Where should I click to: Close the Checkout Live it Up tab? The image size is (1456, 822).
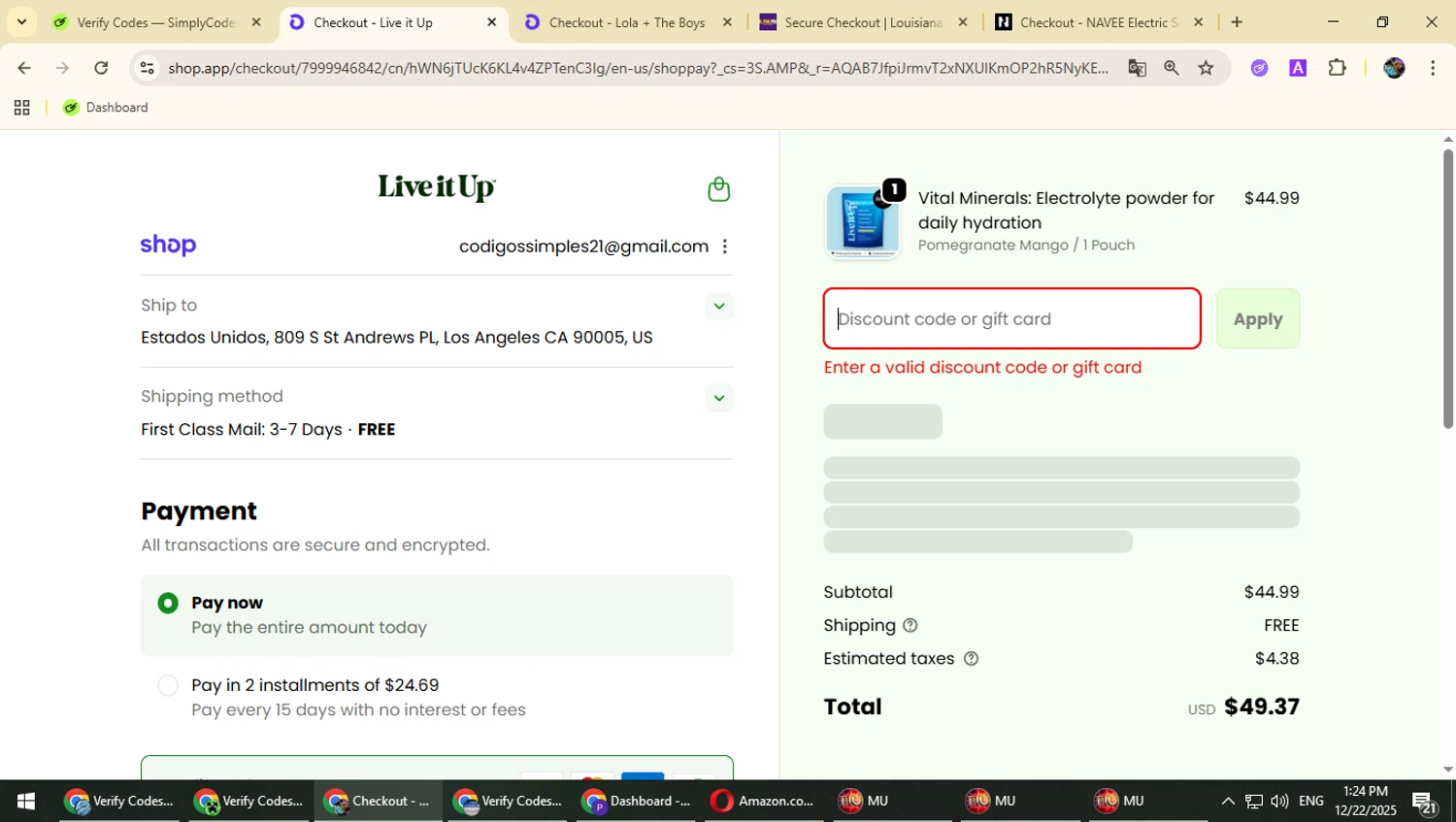(491, 22)
